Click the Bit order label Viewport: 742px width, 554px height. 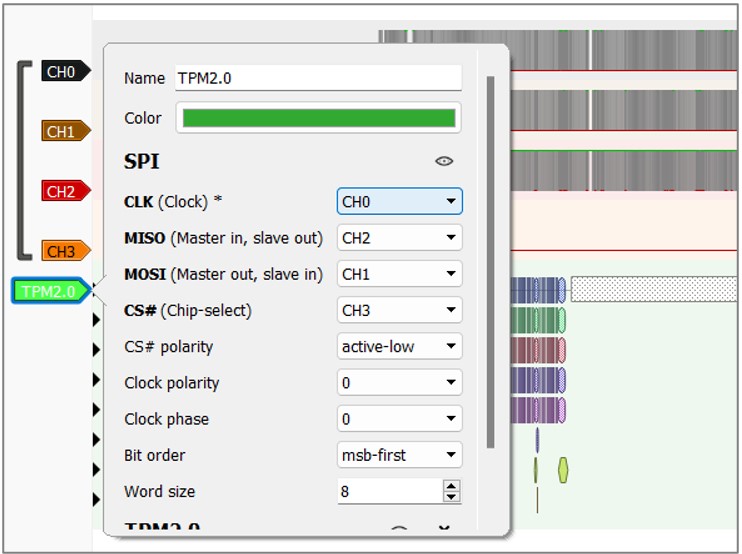point(154,455)
